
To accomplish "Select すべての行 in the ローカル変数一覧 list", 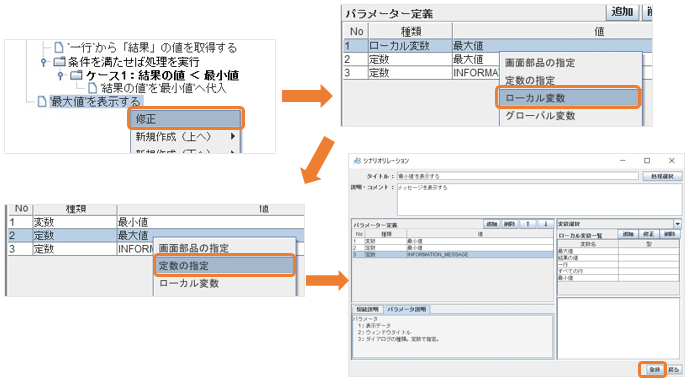I will [618, 271].
